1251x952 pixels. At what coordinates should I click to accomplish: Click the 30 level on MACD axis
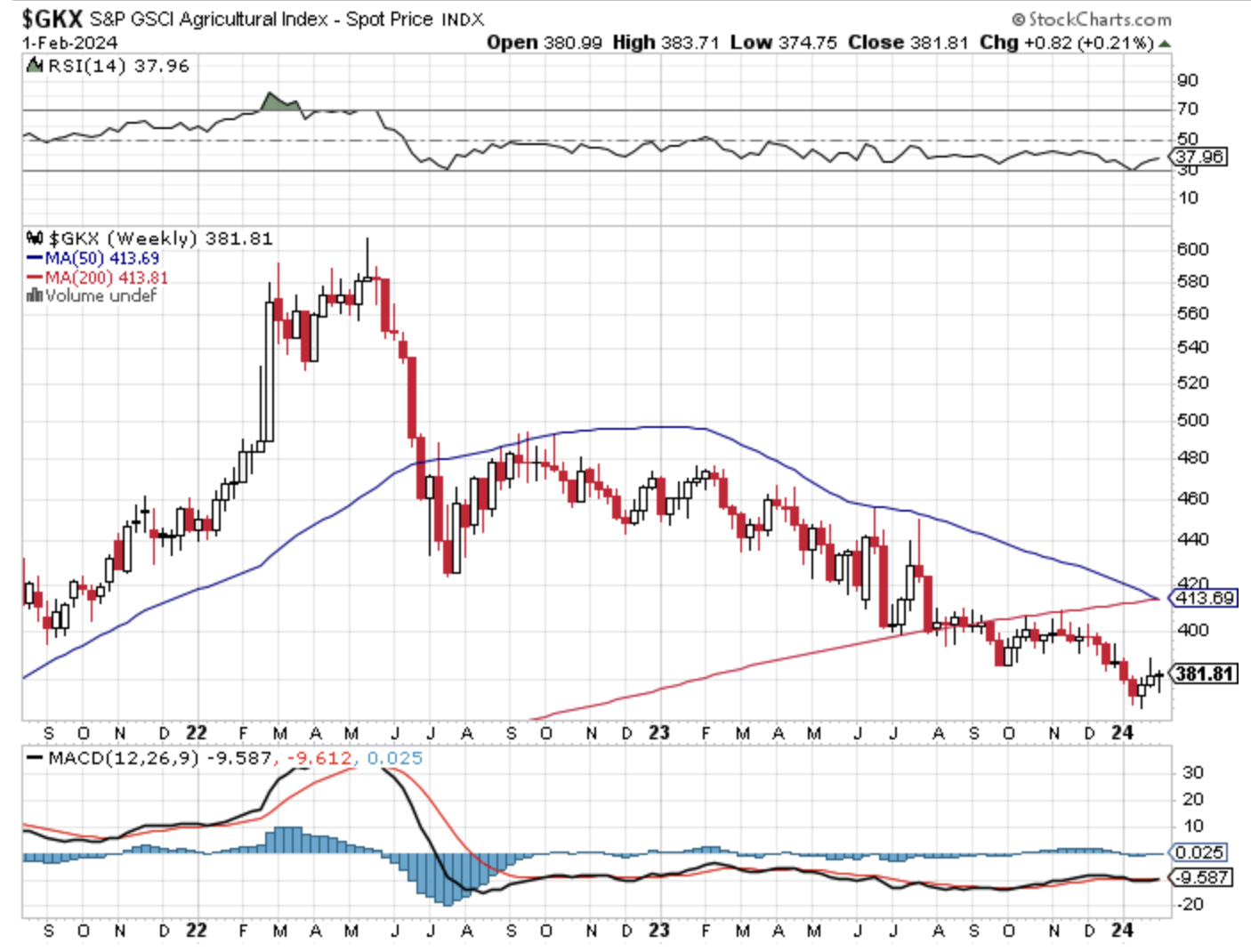click(x=1193, y=772)
